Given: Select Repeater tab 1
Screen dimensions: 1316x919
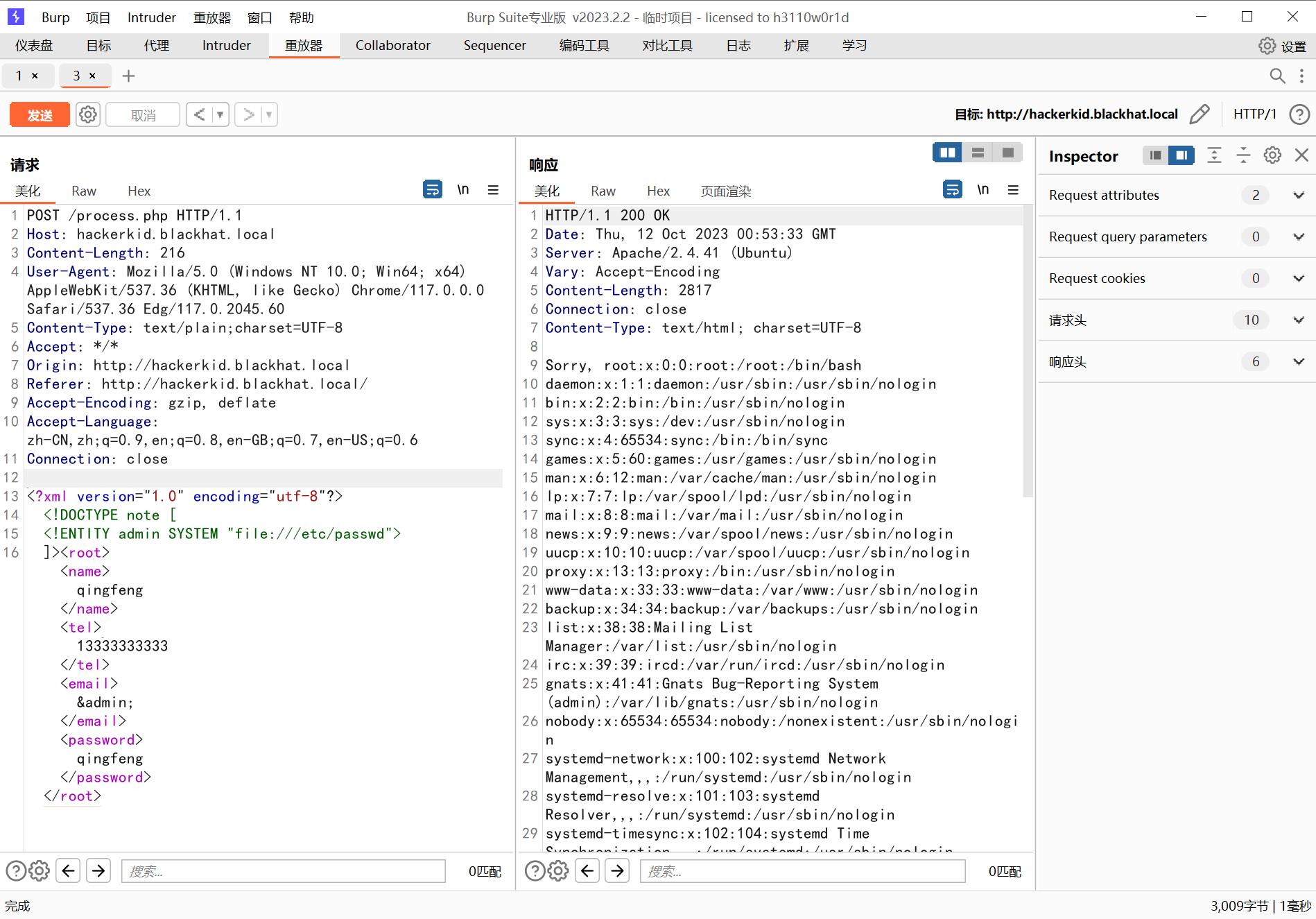Looking at the screenshot, I should (x=19, y=76).
